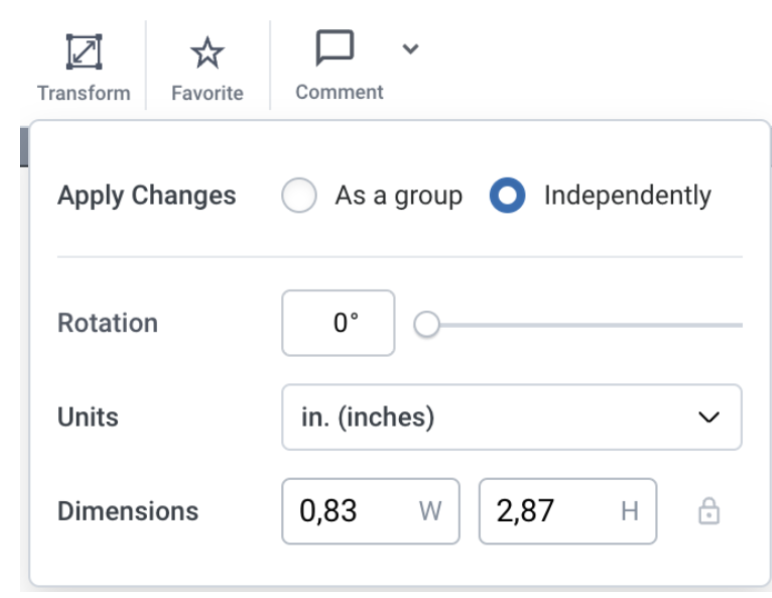Click the "Favorite" toolbar label
Viewport: 772px width, 598px height.
tap(207, 93)
